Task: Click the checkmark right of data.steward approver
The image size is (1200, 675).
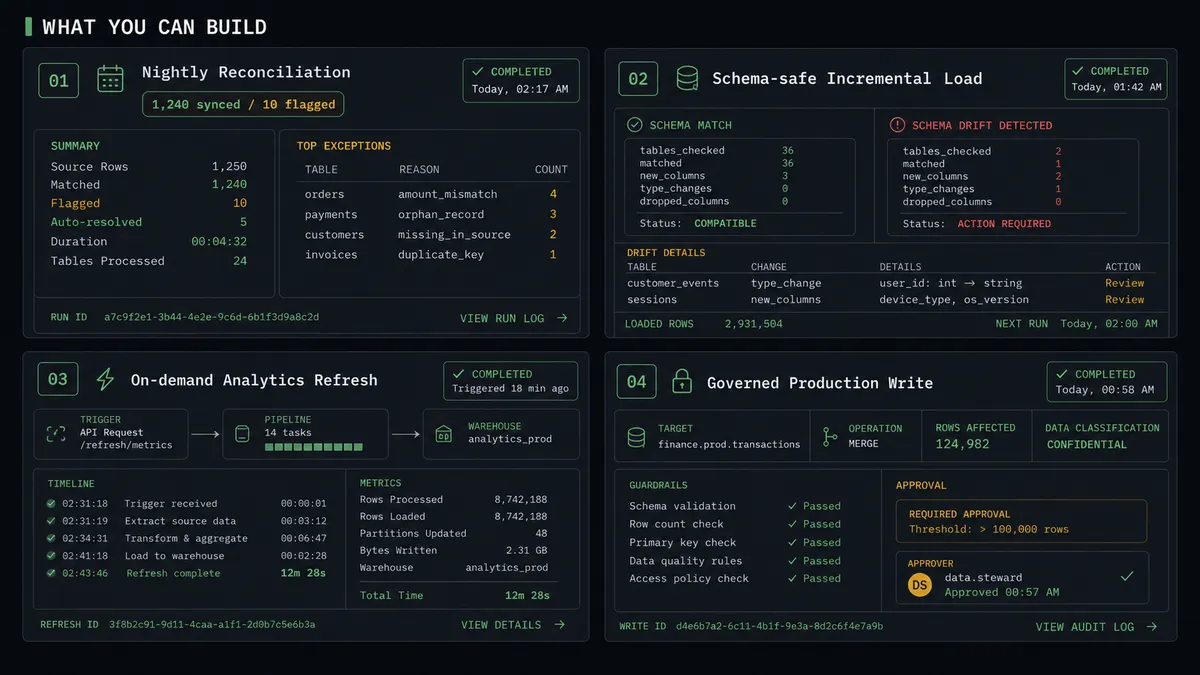Action: pos(1127,577)
